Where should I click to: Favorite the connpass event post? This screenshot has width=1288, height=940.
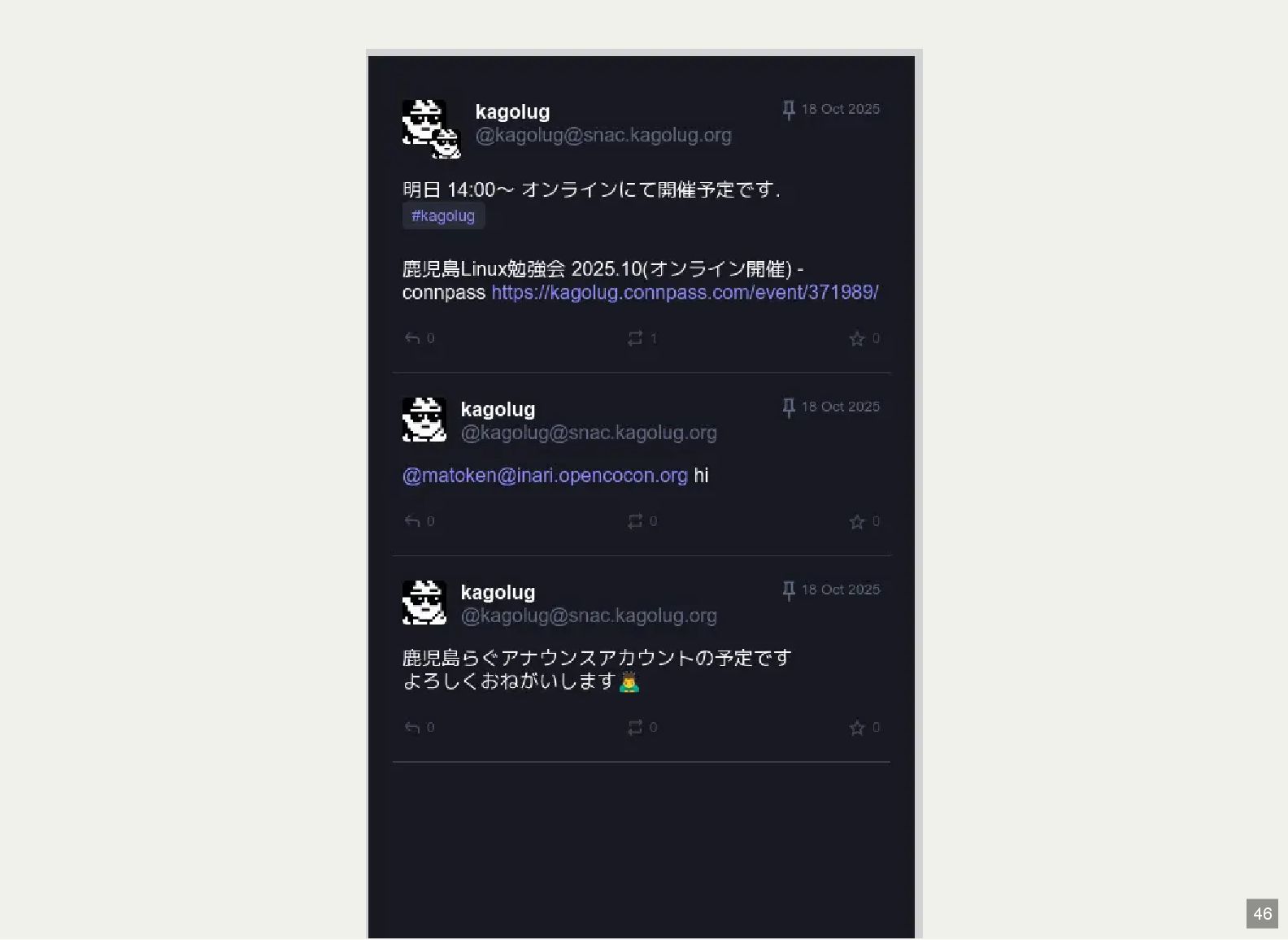(857, 338)
